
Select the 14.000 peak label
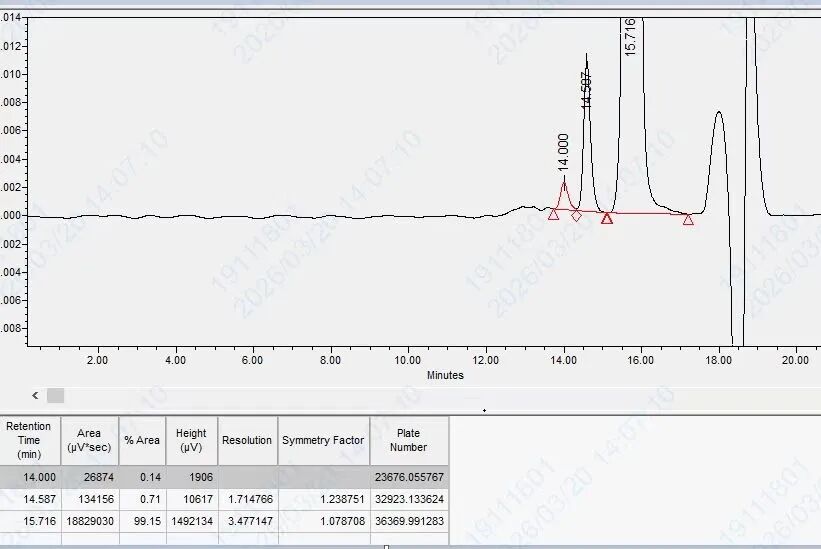(x=563, y=150)
